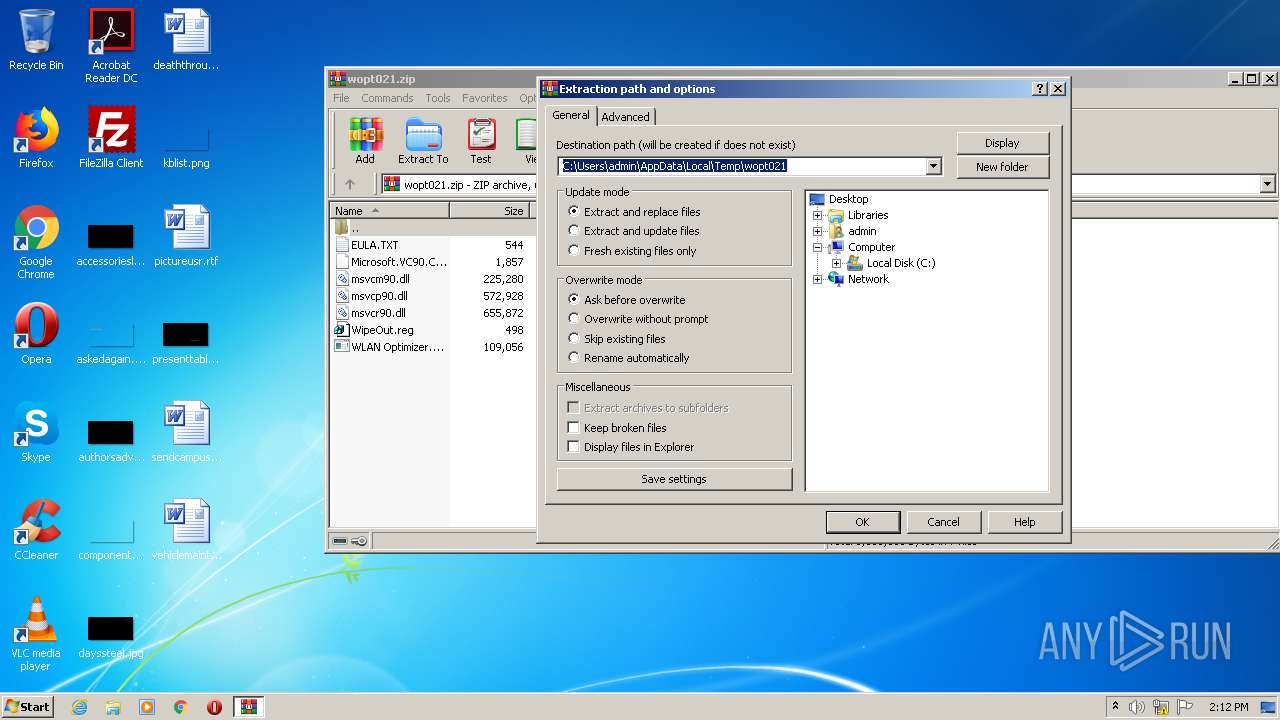Open the Tools menu
Image resolution: width=1280 pixels, height=720 pixels.
438,98
